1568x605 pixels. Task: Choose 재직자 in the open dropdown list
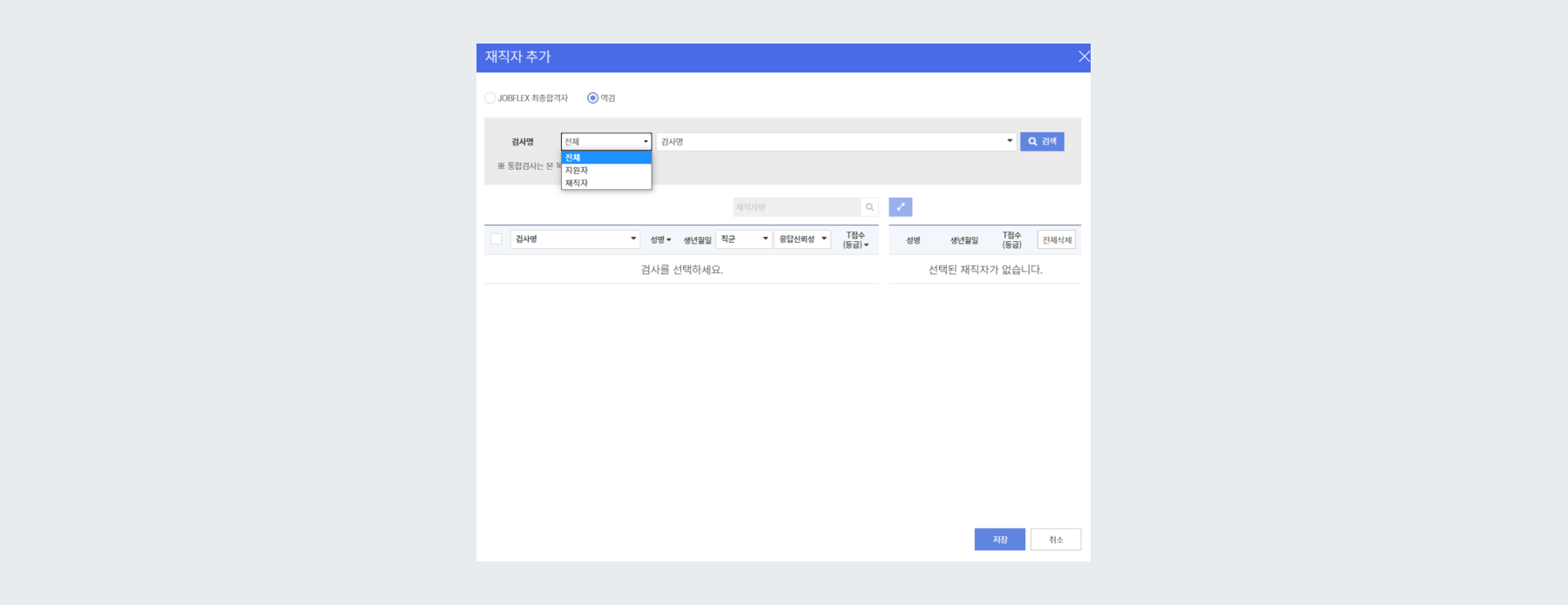coord(606,183)
